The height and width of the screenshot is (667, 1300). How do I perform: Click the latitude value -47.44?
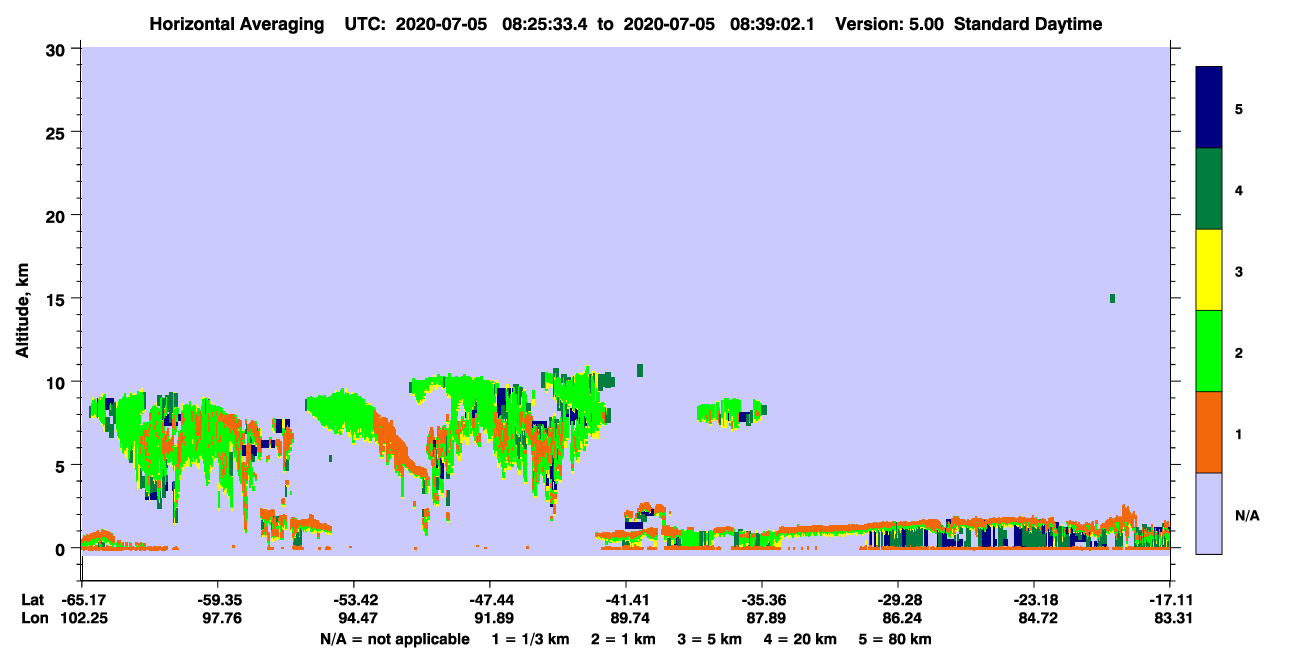click(x=489, y=600)
